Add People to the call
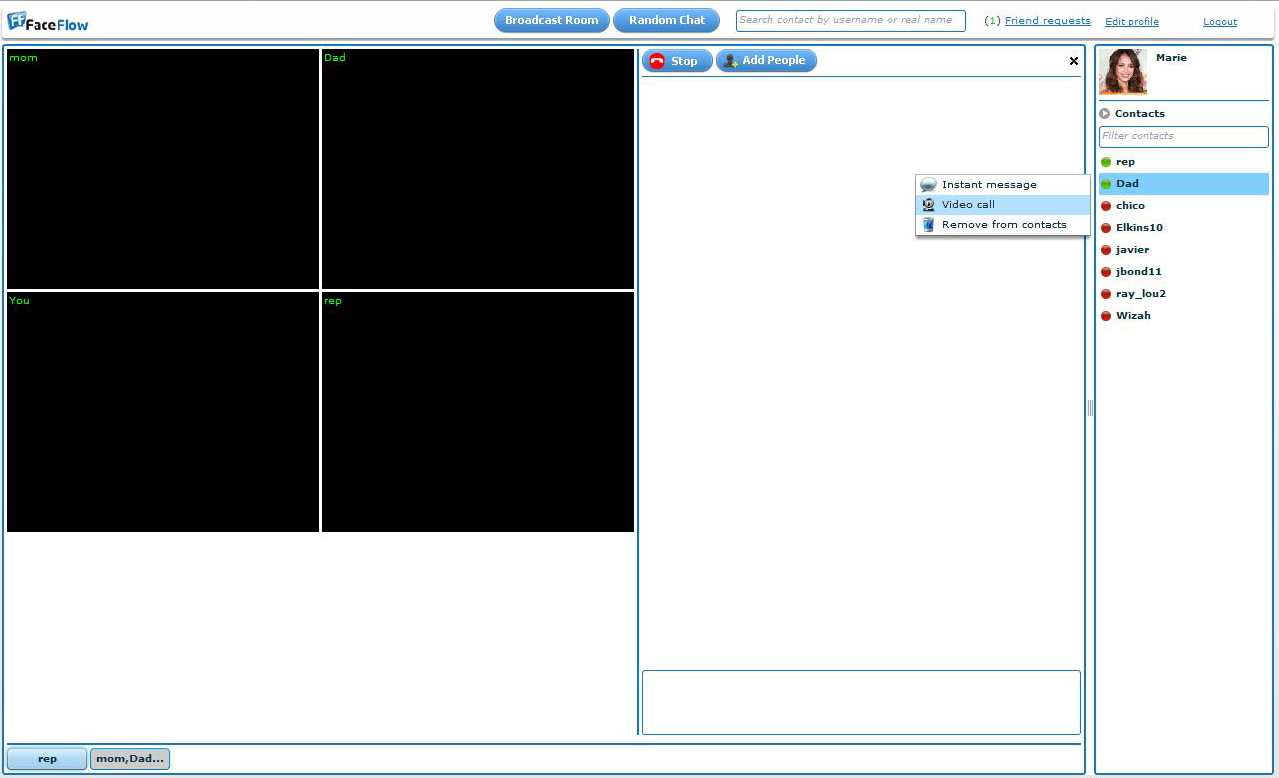This screenshot has height=778, width=1279. pos(766,61)
